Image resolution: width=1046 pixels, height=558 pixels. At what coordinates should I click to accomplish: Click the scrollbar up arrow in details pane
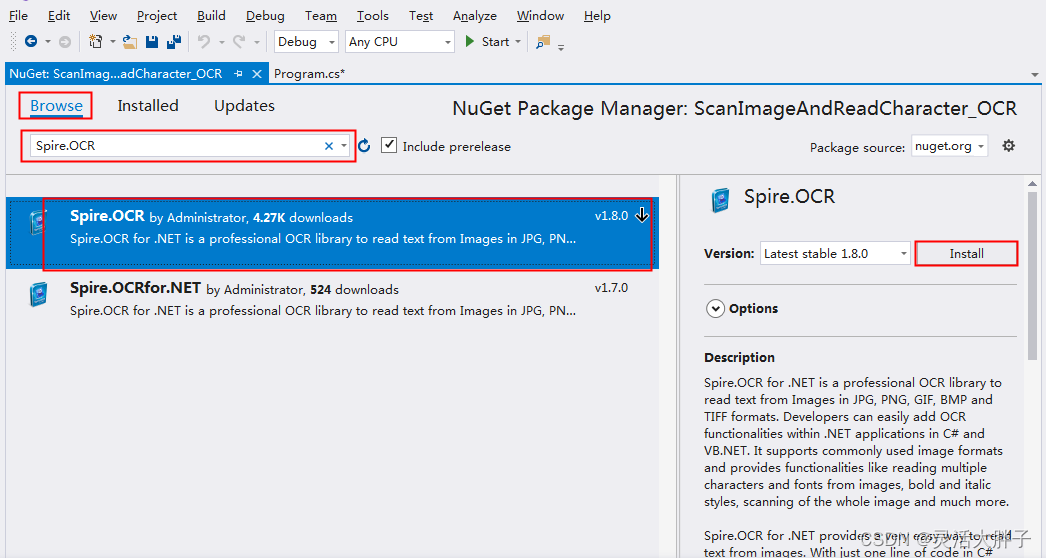point(1033,184)
